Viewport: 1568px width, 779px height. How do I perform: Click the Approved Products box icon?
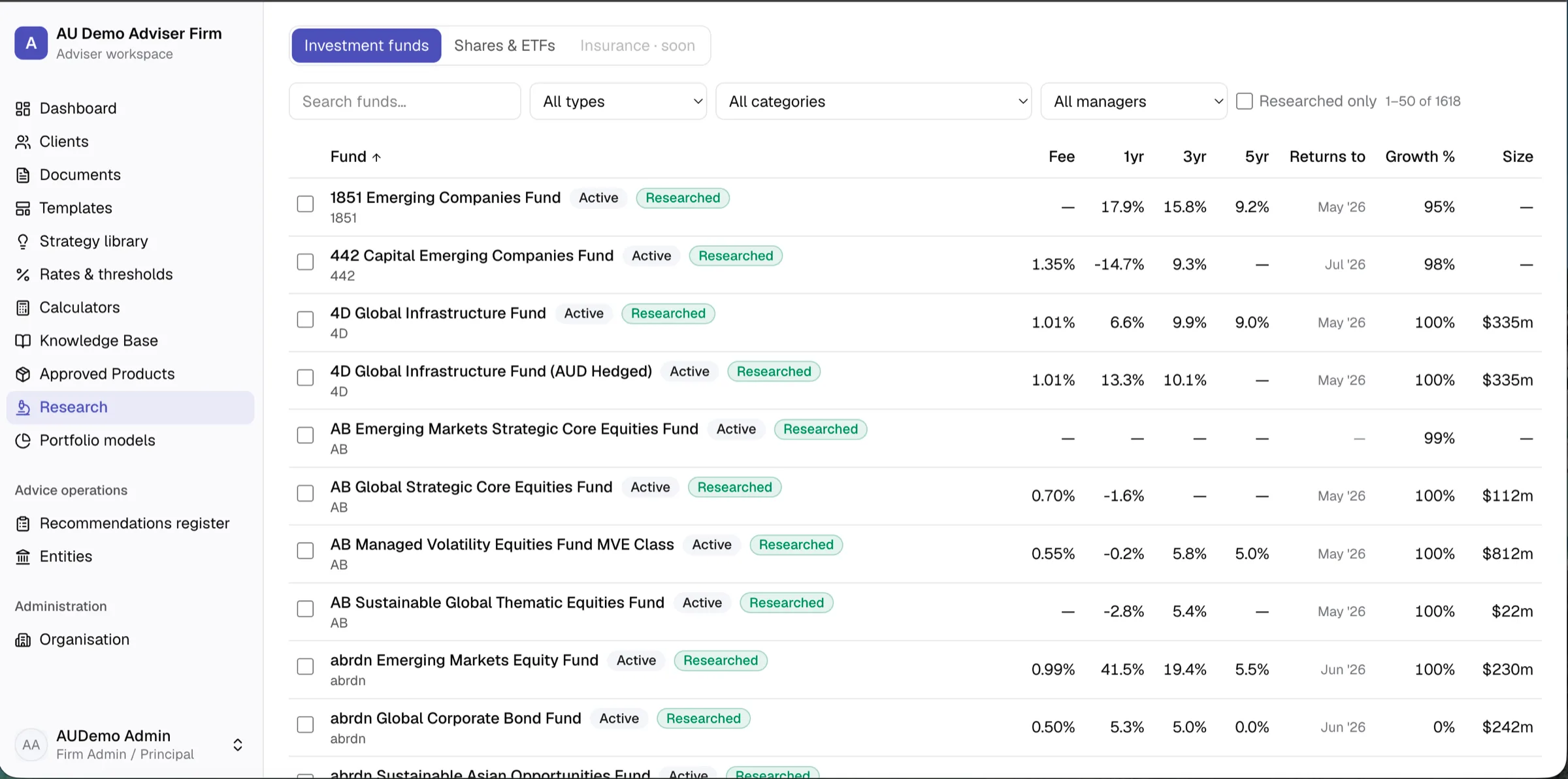pyautogui.click(x=23, y=374)
